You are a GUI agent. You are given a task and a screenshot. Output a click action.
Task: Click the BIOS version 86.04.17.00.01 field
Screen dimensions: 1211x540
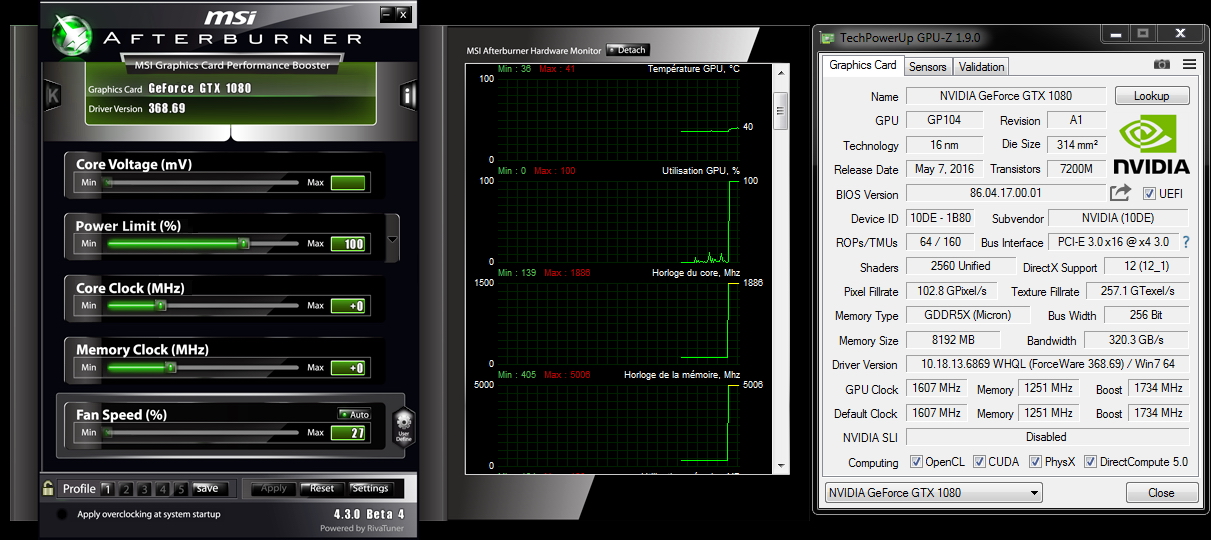(x=1006, y=193)
